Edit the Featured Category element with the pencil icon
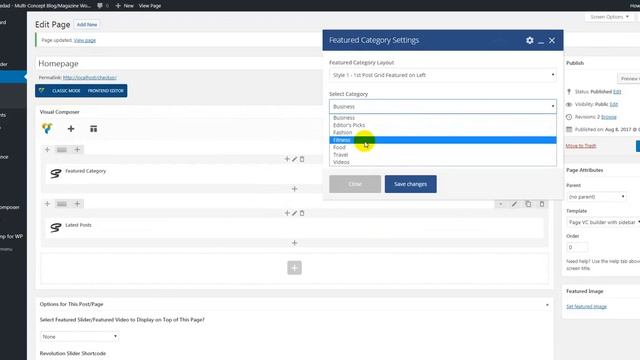The image size is (640, 360). 294,159
